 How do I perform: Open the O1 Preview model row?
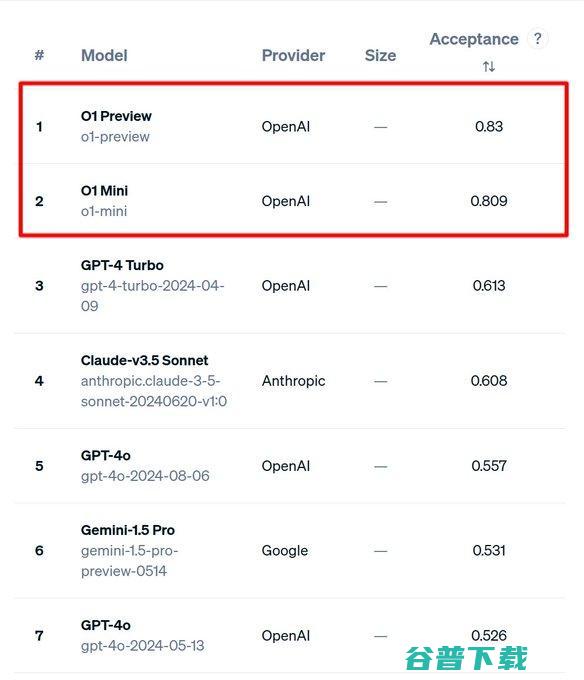pos(294,126)
